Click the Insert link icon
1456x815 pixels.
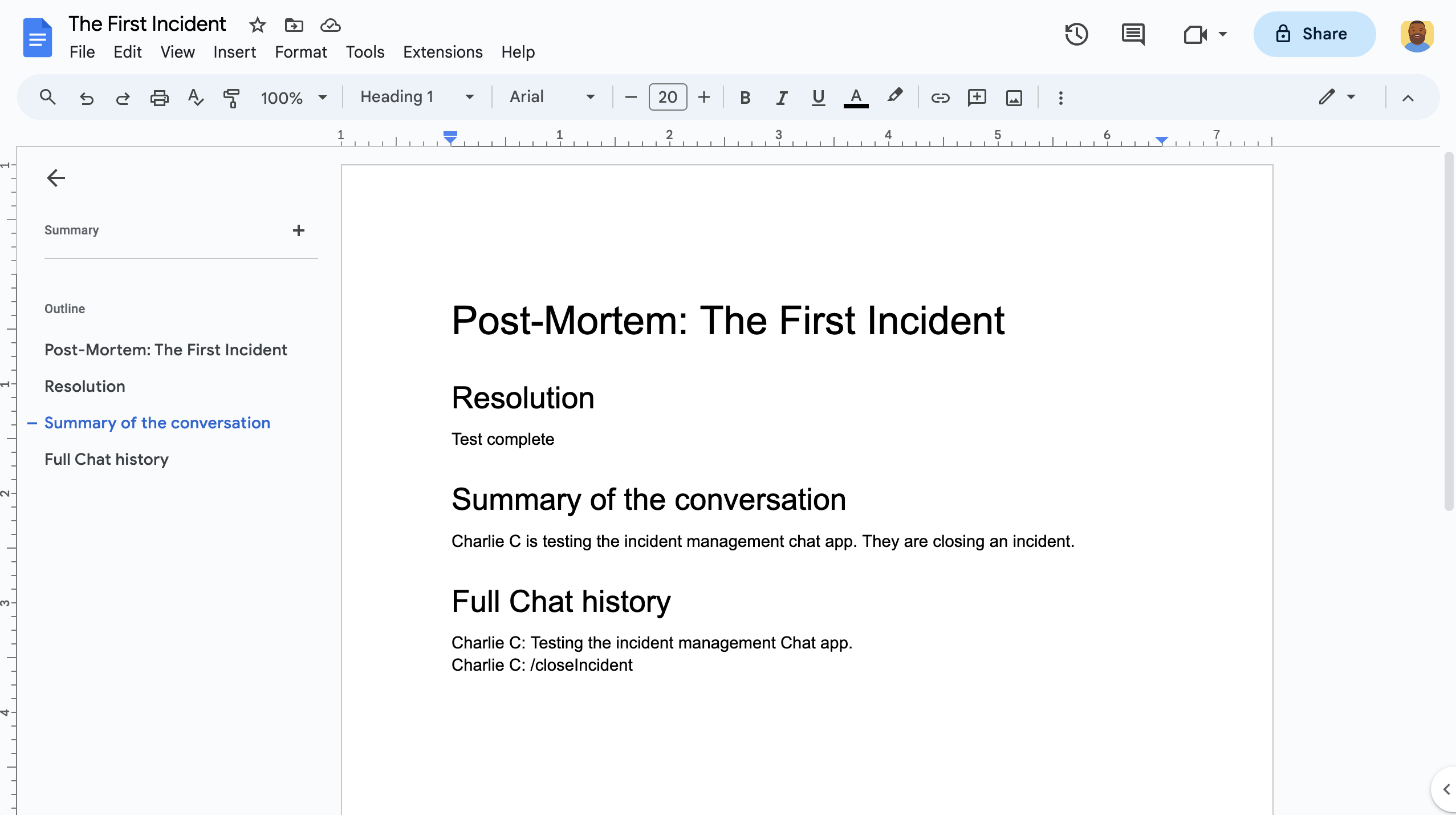click(939, 97)
